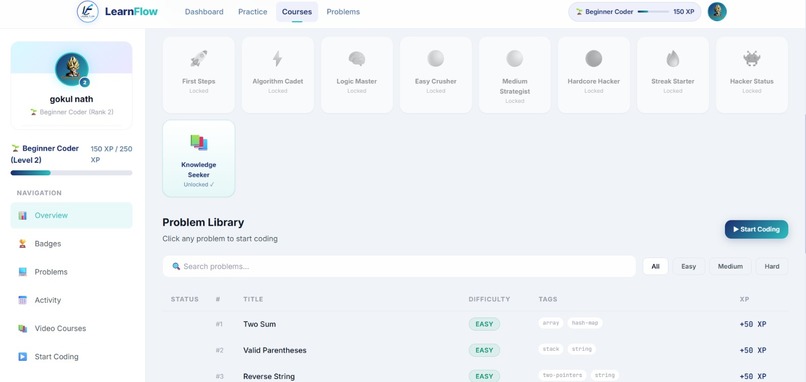
Task: Click the Beginner Coder (Rank 2) text
Action: click(71, 112)
